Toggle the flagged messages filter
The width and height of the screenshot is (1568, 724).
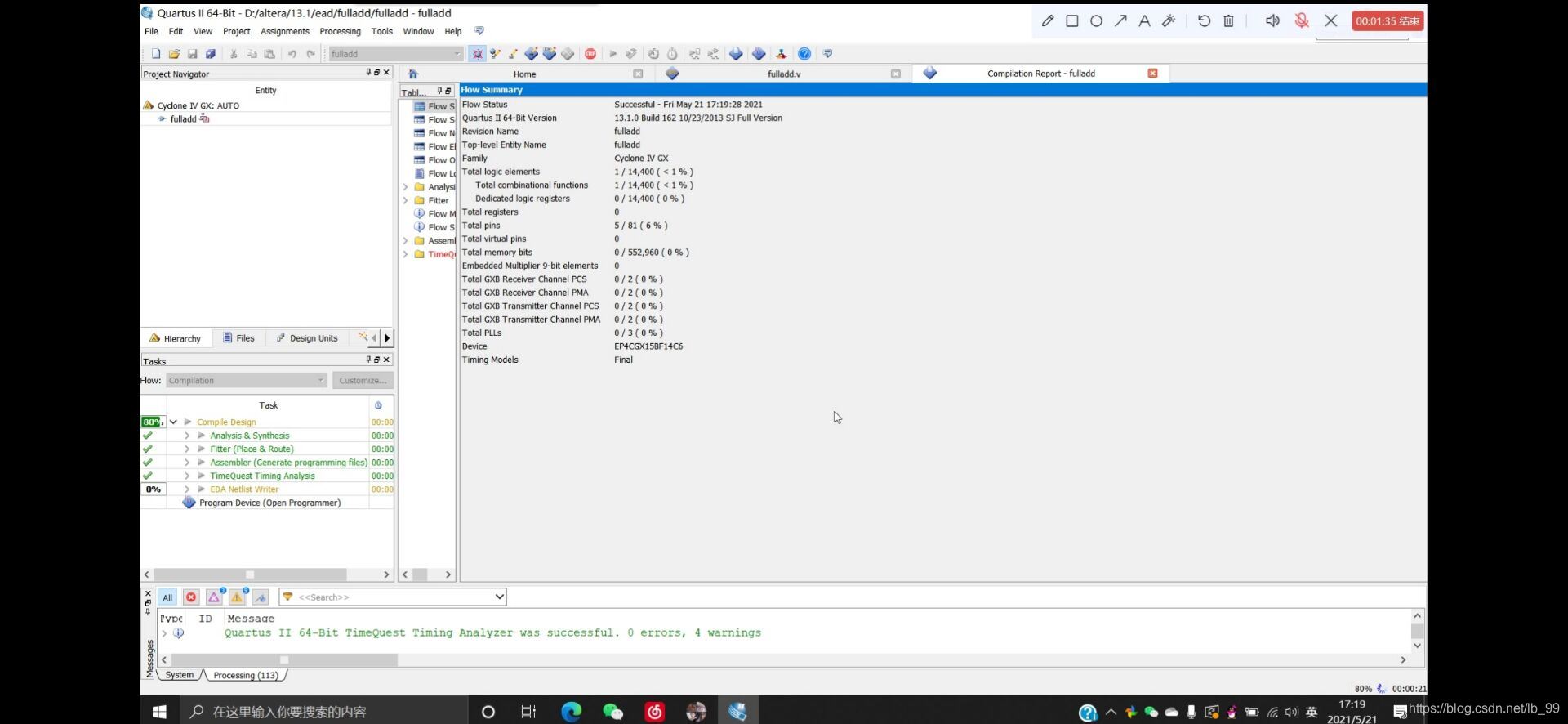pyautogui.click(x=261, y=597)
